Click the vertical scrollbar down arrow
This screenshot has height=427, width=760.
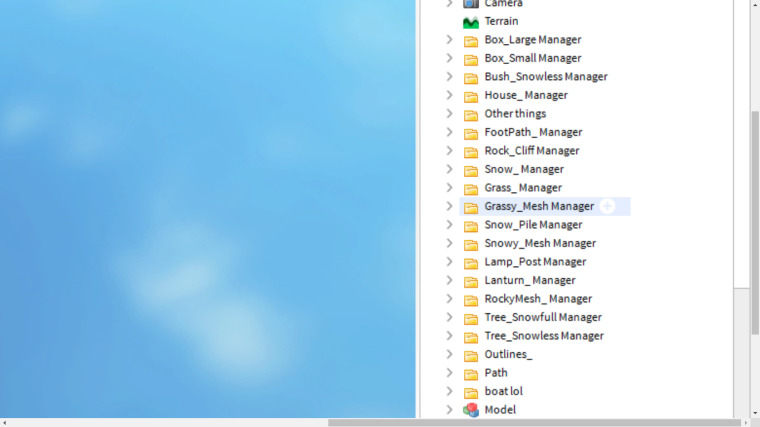(755, 413)
